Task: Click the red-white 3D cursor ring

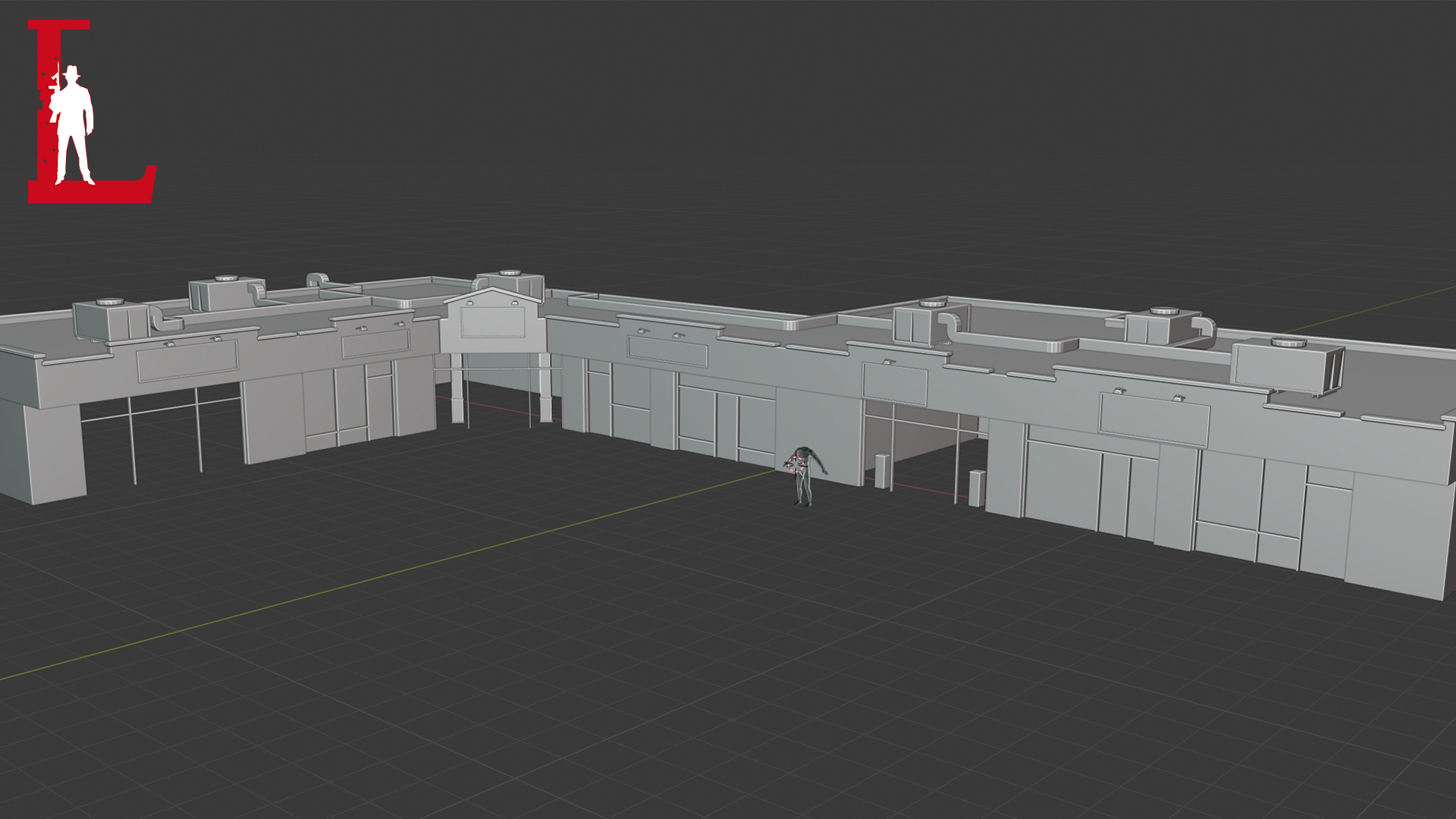Action: (x=796, y=465)
